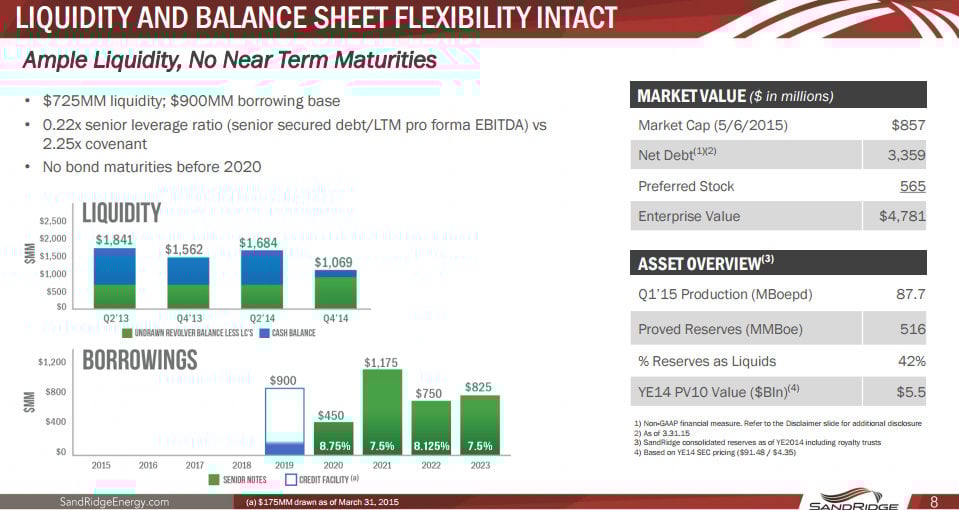Click the $175MM drawn footnote text
The width and height of the screenshot is (959, 510).
pos(322,501)
